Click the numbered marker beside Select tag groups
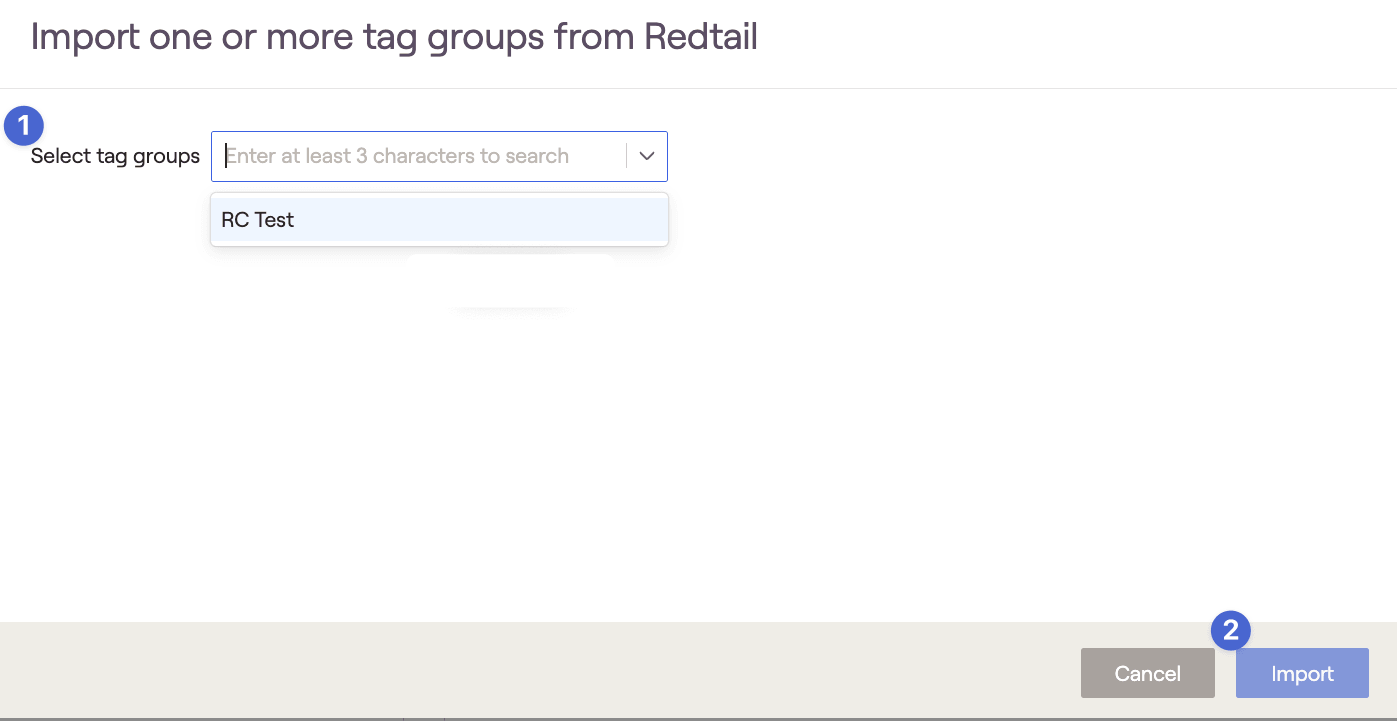 [x=24, y=126]
